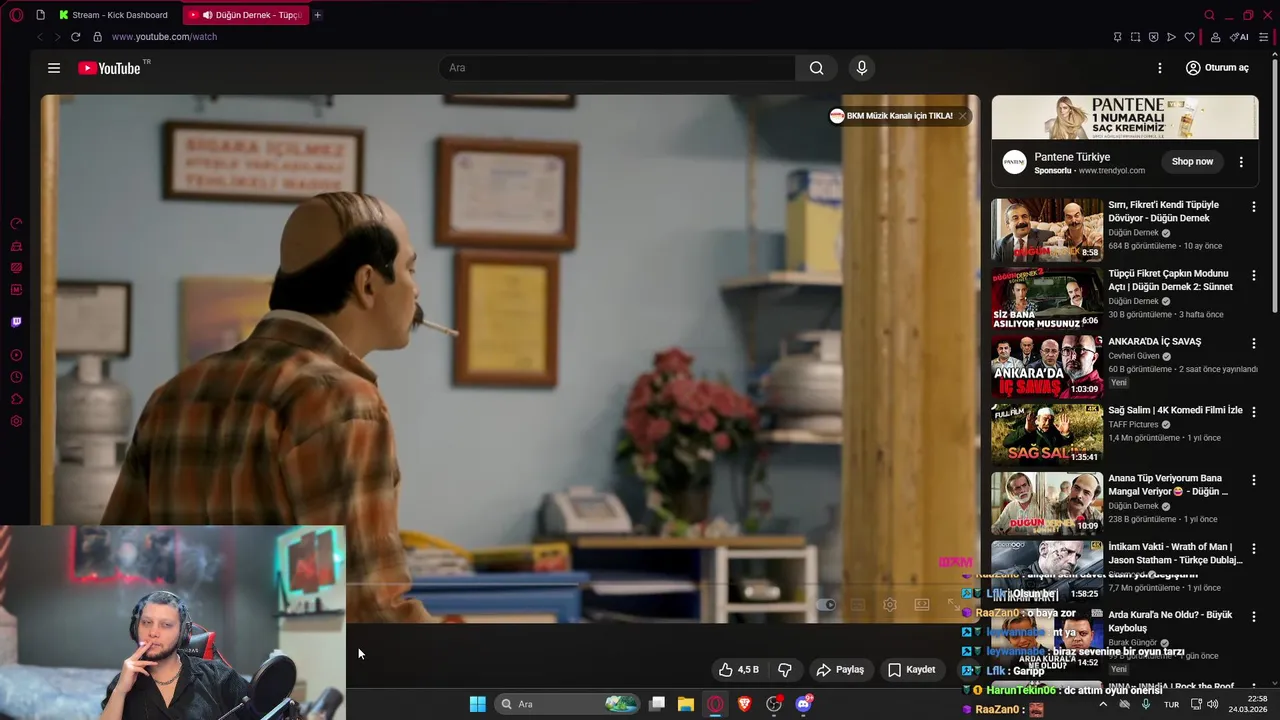This screenshot has width=1280, height=720.
Task: Click Opera flow send arrow icon
Action: tap(1171, 37)
